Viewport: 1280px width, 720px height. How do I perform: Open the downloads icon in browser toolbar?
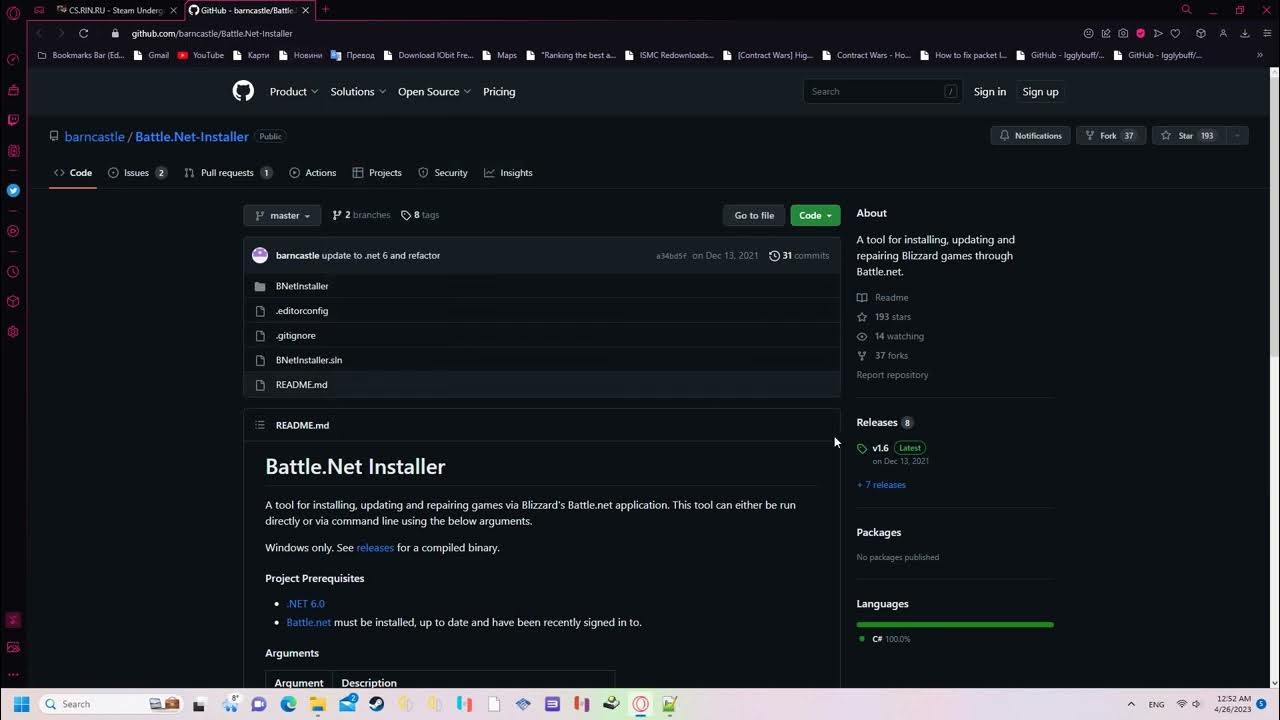tap(1245, 33)
